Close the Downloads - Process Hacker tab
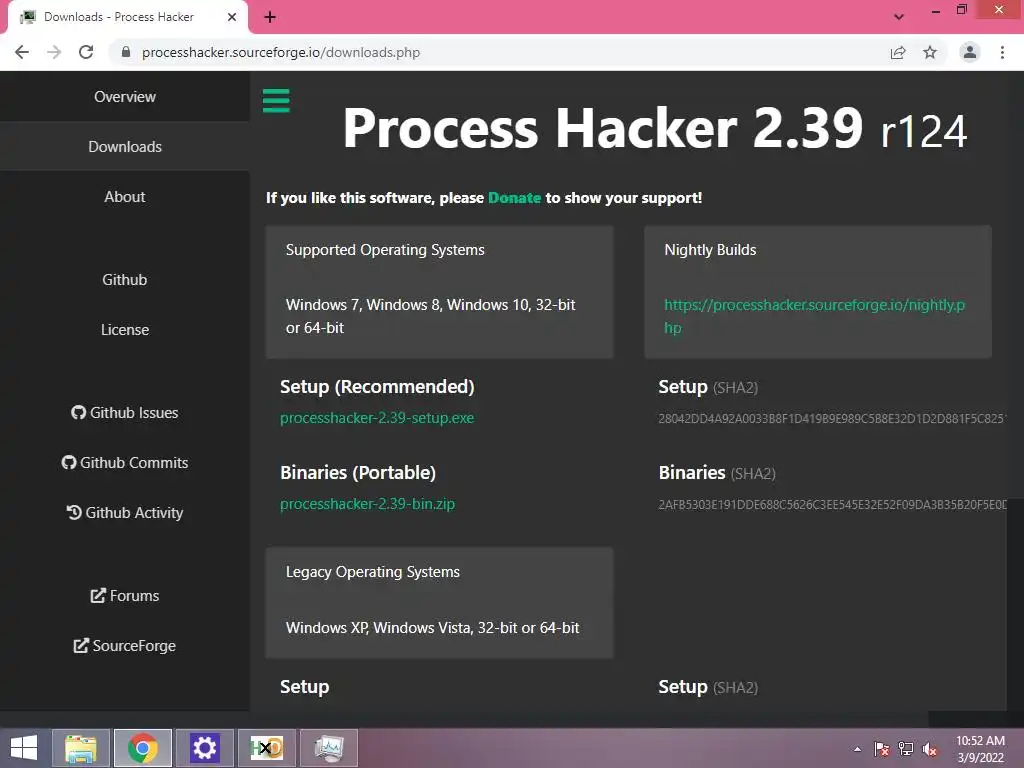Viewport: 1024px width, 768px height. [232, 17]
